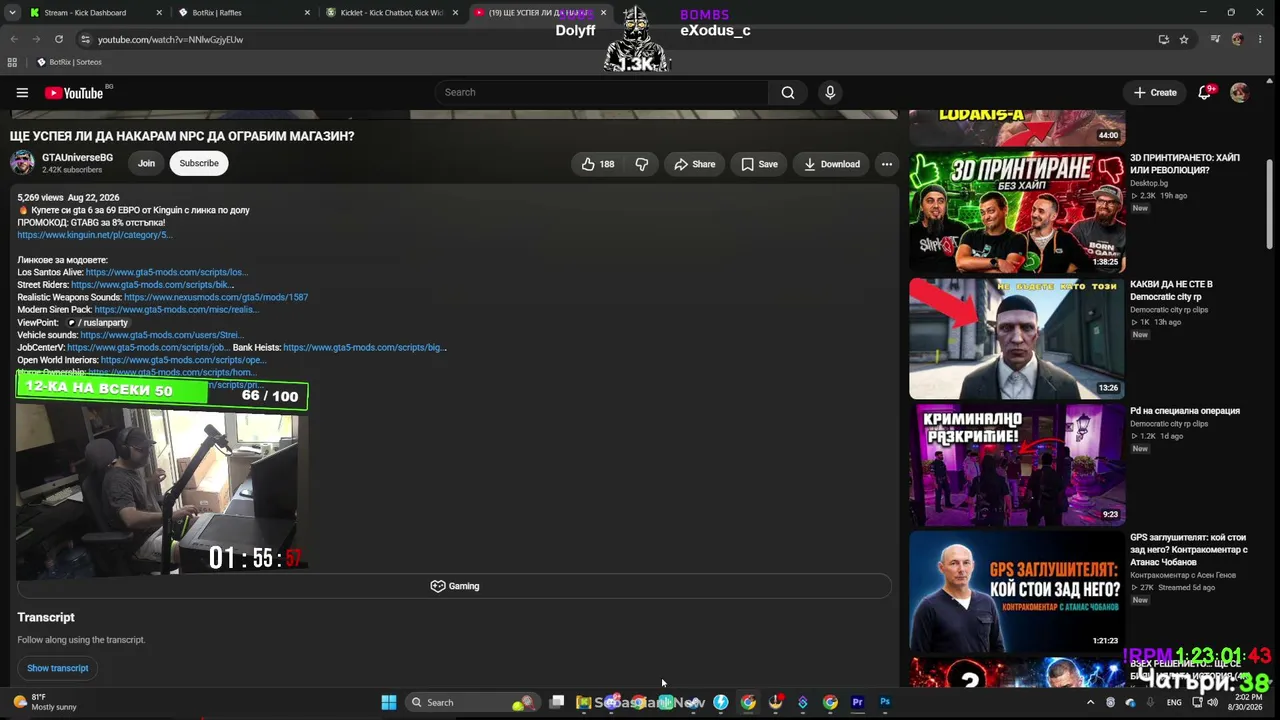Open the YouTube hamburger guide menu
The height and width of the screenshot is (720, 1280).
pos(22,92)
